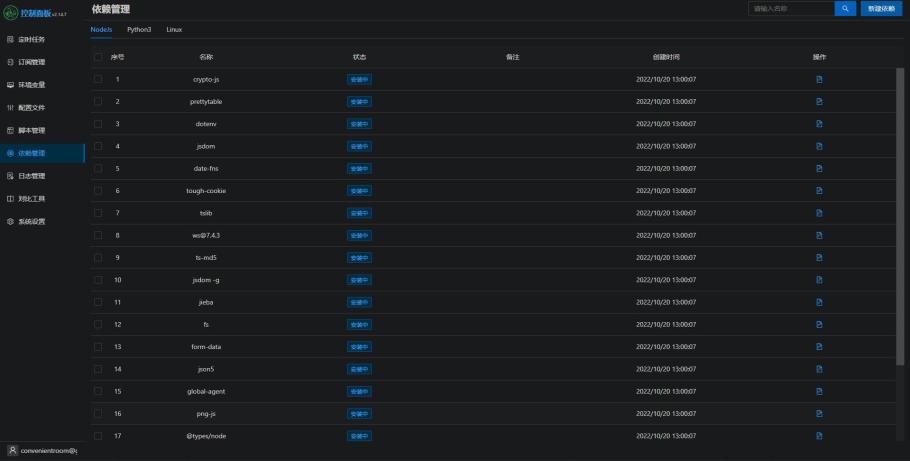
Task: Click the magnifier search button
Action: tap(845, 8)
